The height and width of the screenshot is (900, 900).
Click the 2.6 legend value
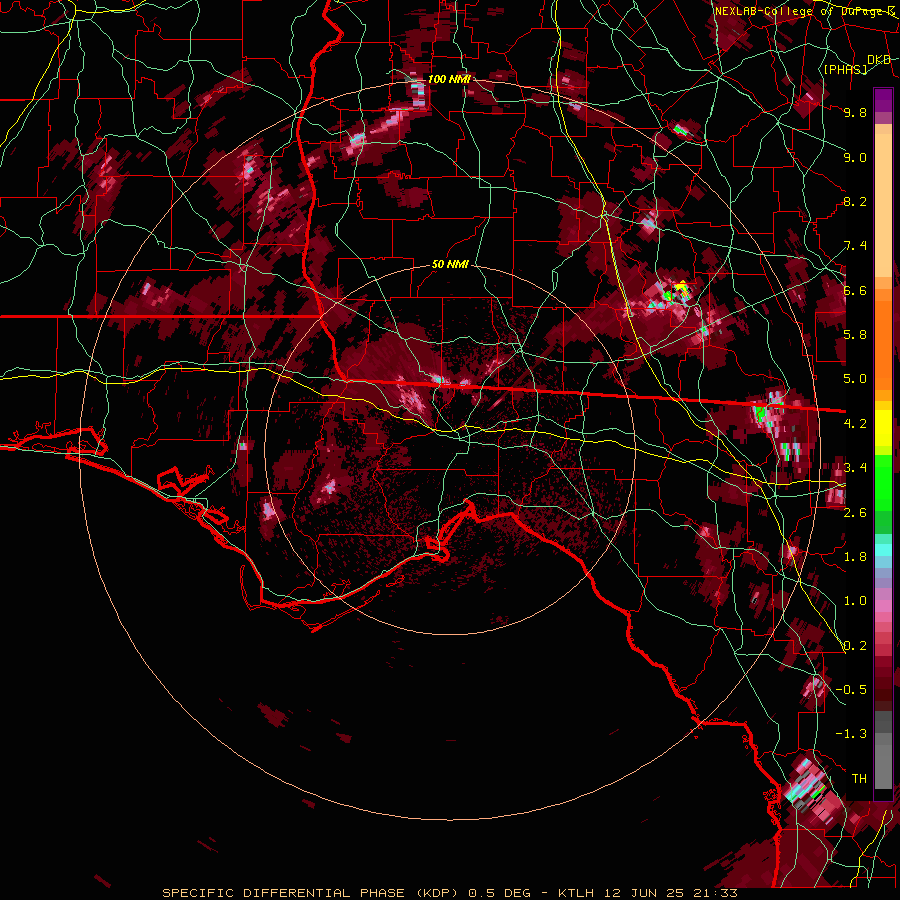[x=855, y=512]
